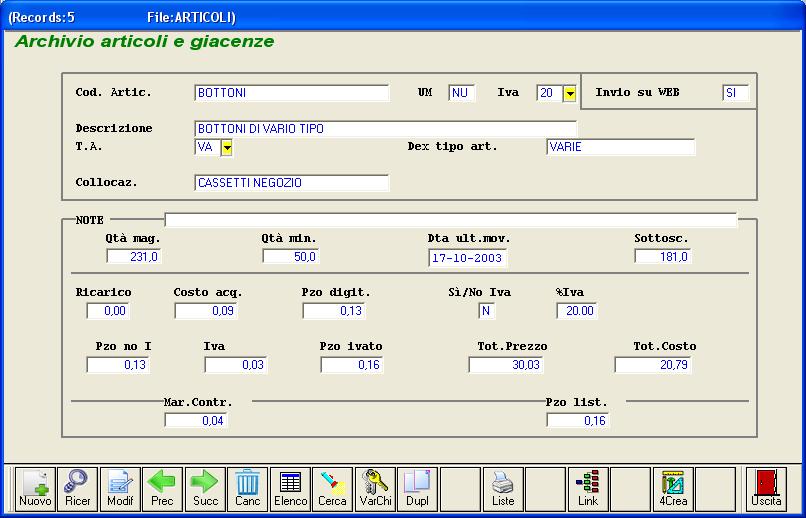Create a new record with Nuovo
The height and width of the screenshot is (518, 806).
35,489
